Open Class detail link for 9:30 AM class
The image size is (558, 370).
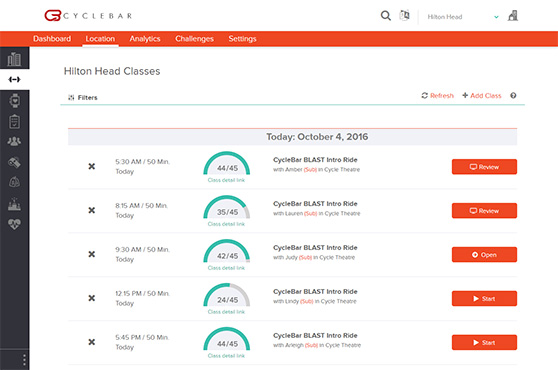(x=226, y=268)
